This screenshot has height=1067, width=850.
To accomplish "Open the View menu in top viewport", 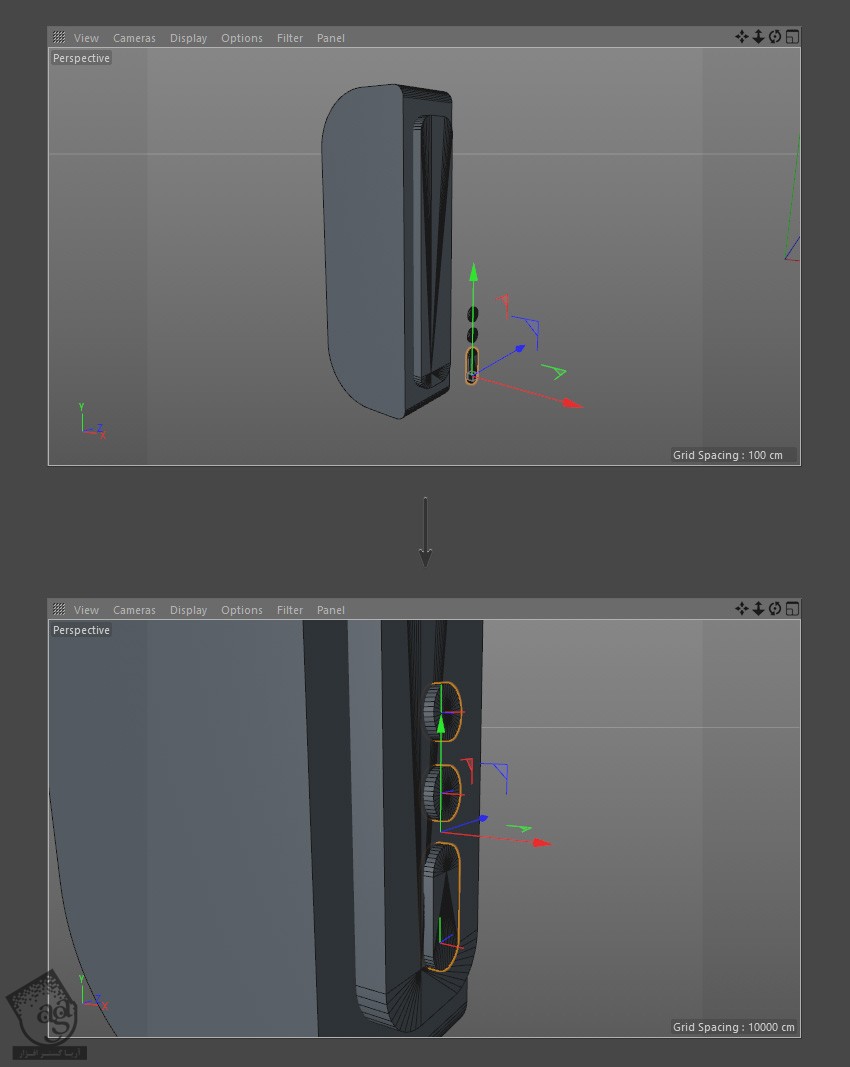I will coord(86,38).
